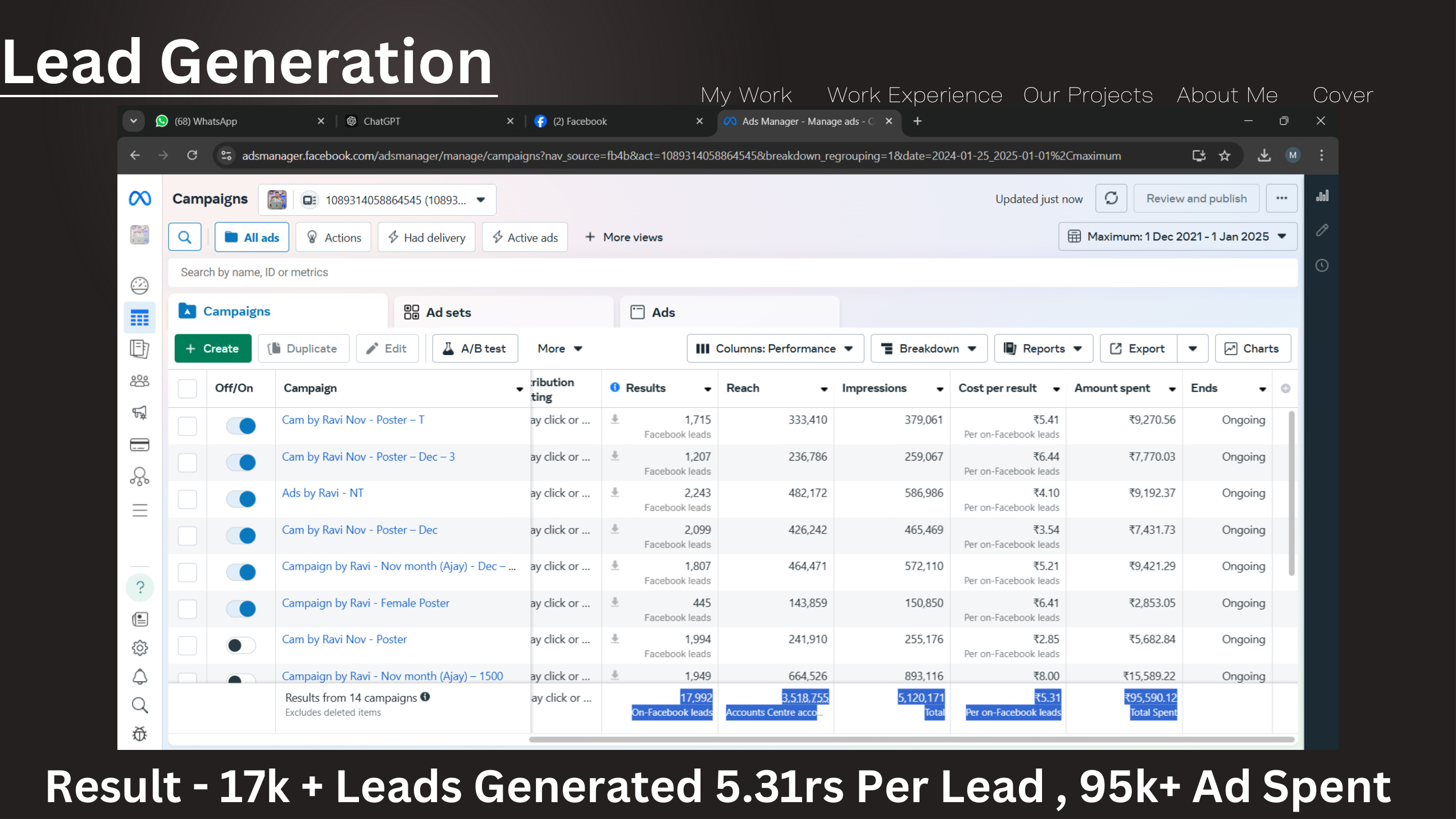Expand the Reports dropdown
Screen dimensions: 1456x819
tap(1043, 349)
